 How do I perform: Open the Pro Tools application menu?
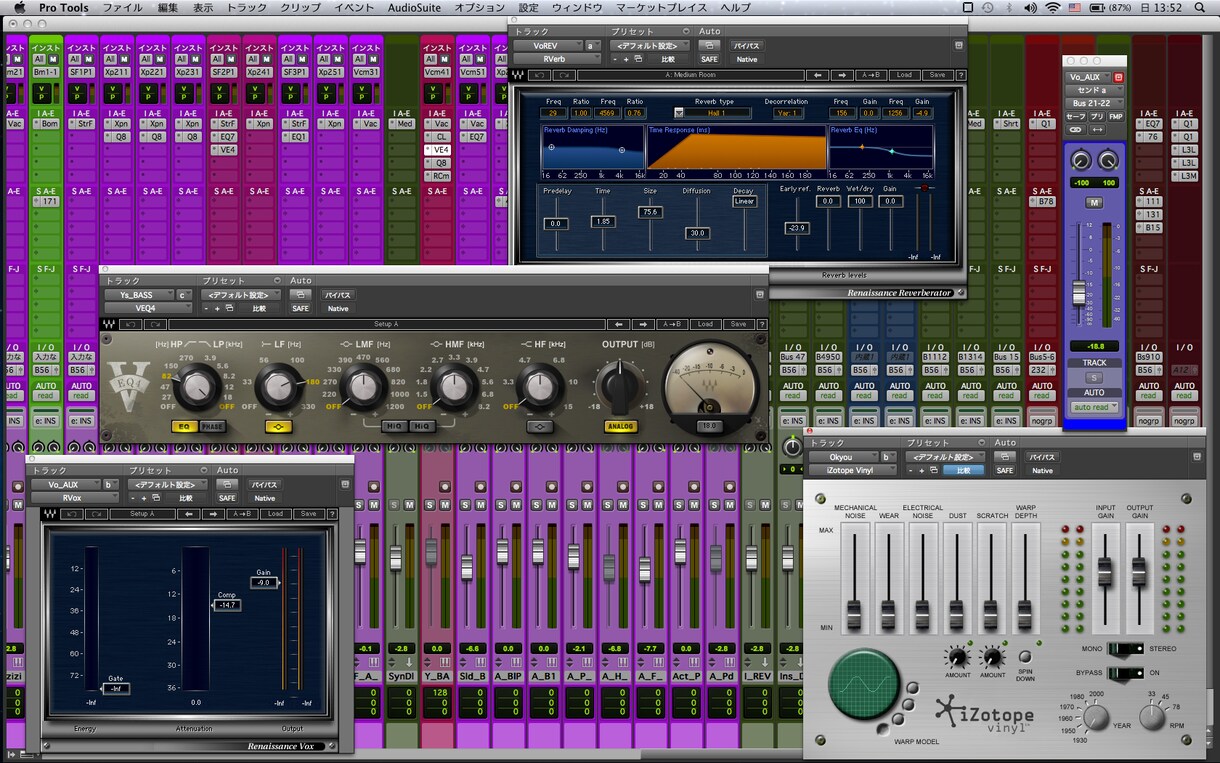64,8
